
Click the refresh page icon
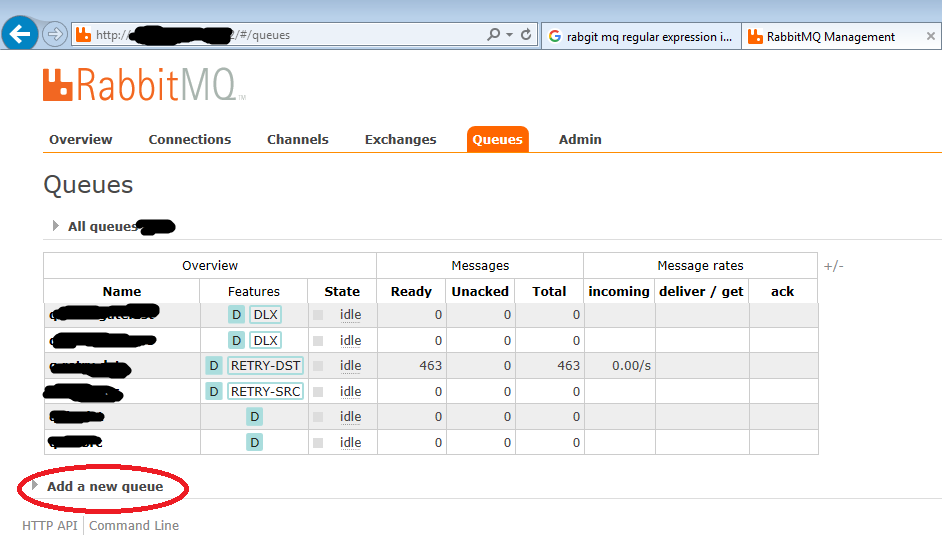click(526, 35)
